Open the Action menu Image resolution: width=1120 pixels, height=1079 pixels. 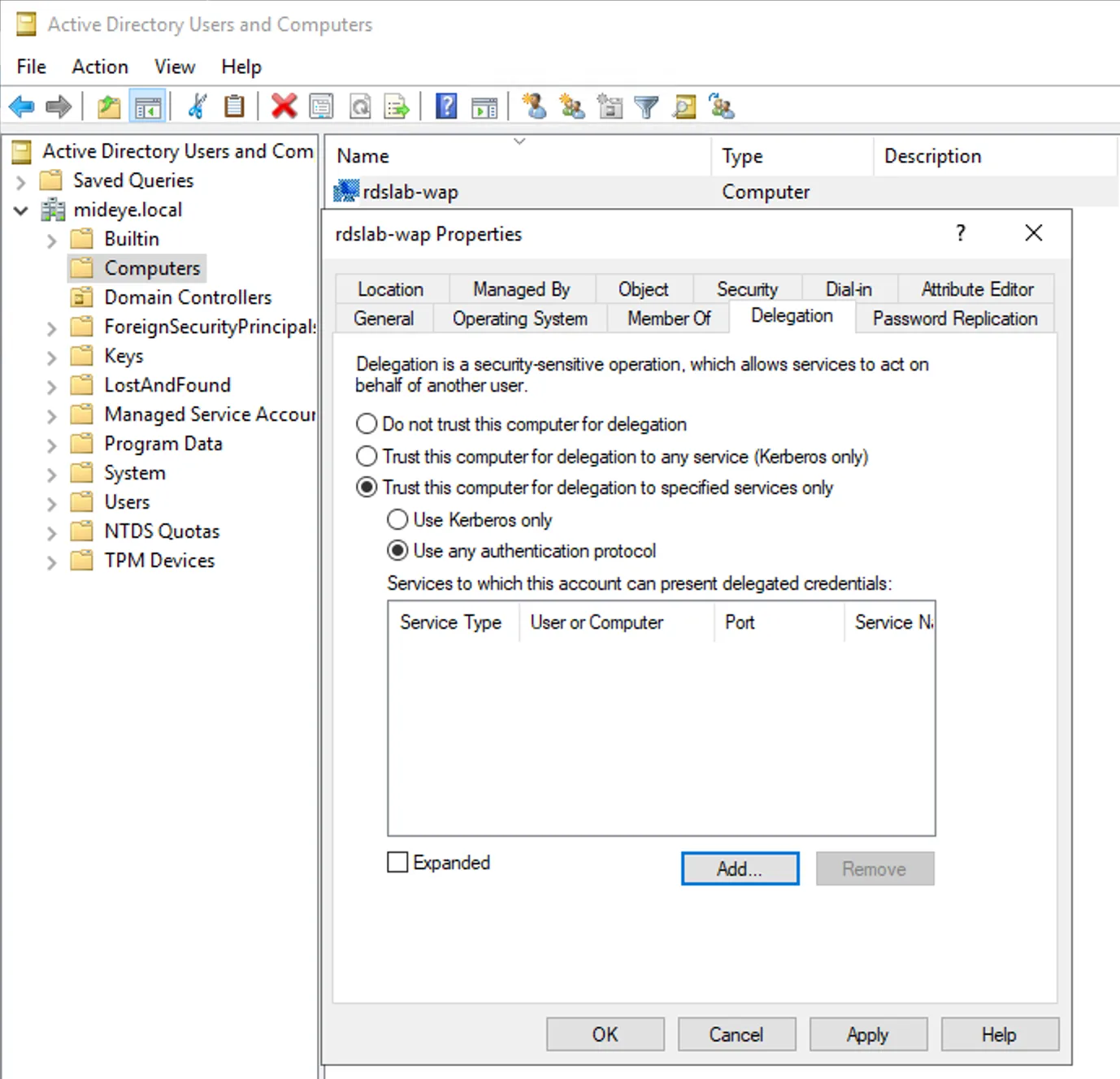99,66
